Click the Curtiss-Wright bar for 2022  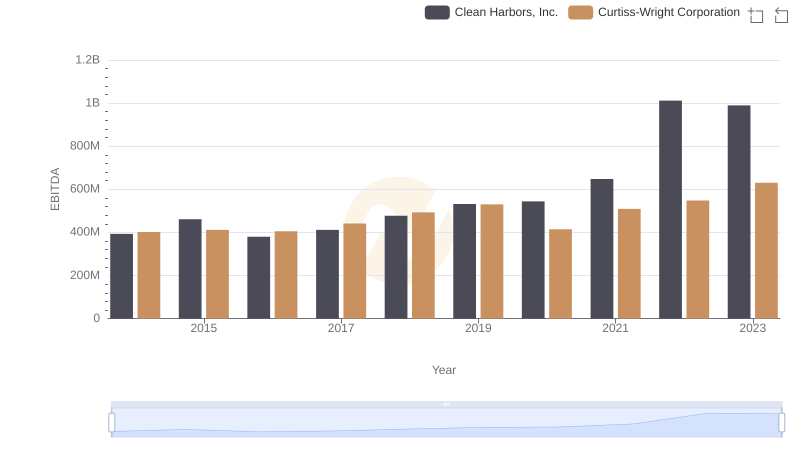698,260
